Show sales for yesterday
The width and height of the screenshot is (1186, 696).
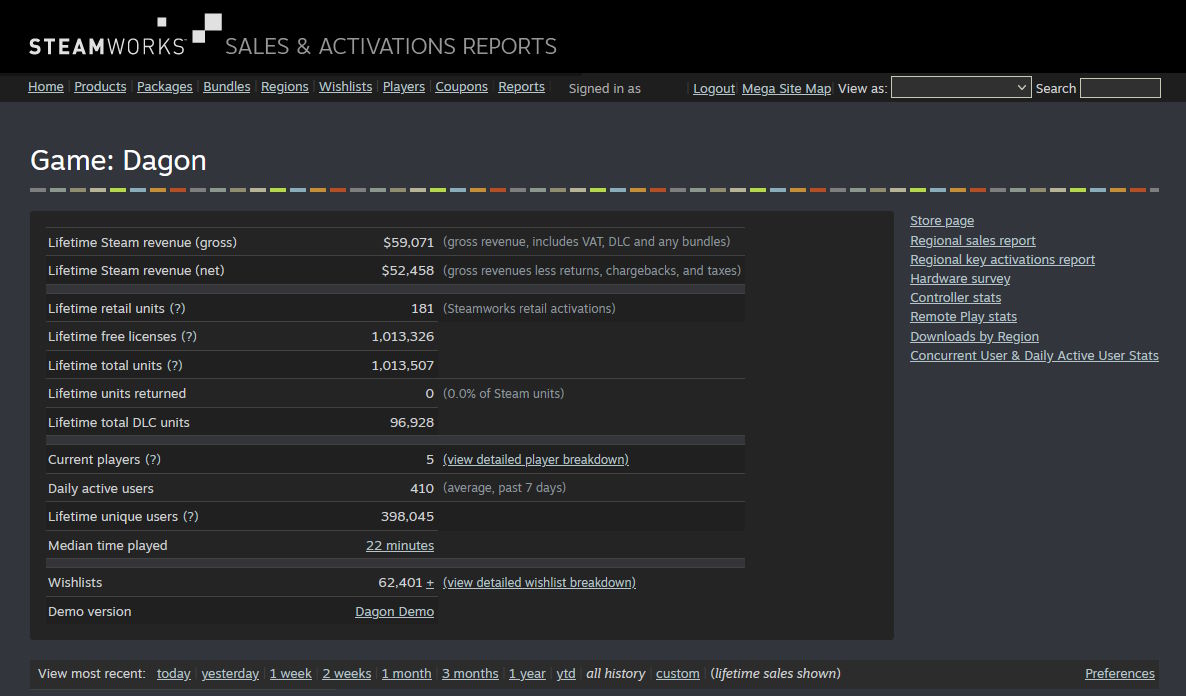(230, 673)
